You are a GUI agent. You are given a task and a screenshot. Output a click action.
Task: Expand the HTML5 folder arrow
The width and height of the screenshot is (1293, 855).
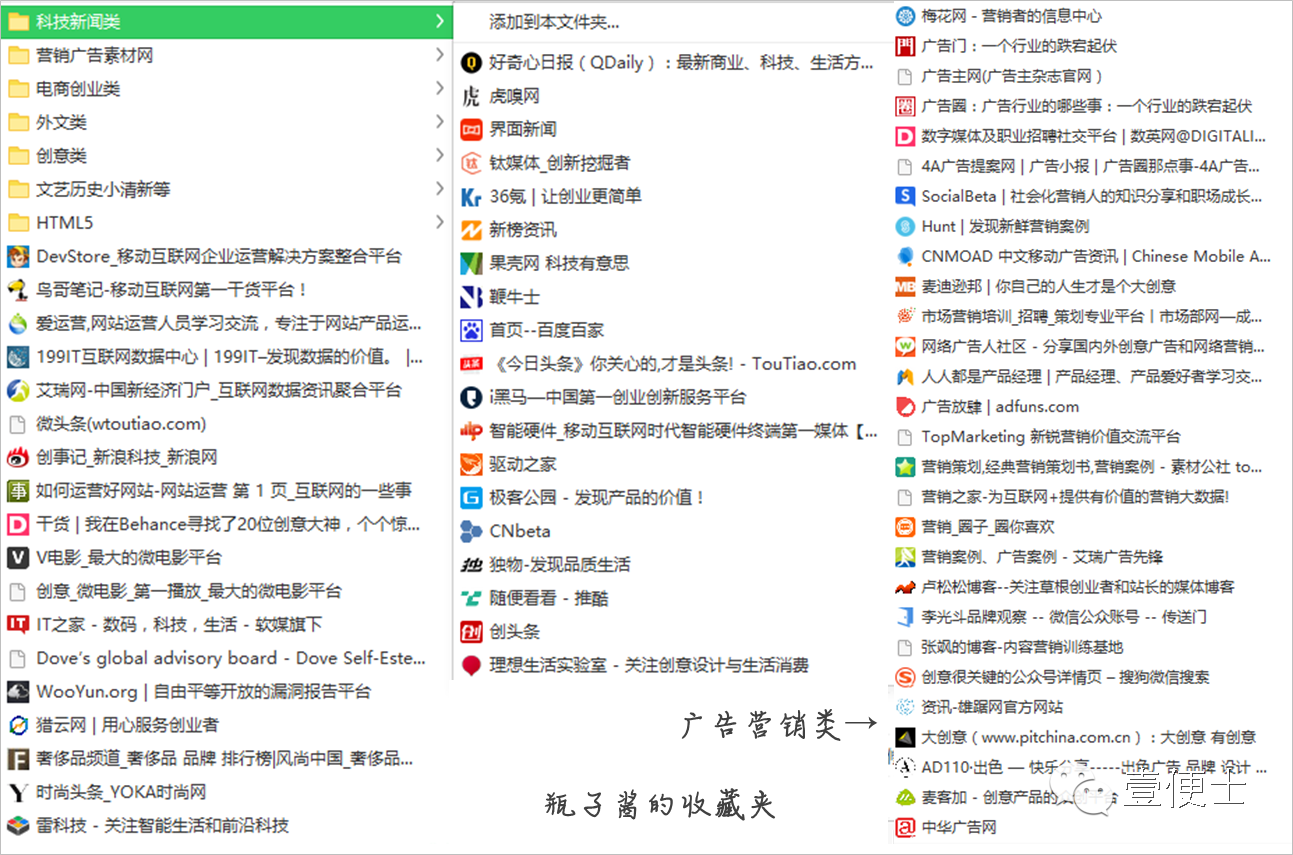[x=440, y=222]
